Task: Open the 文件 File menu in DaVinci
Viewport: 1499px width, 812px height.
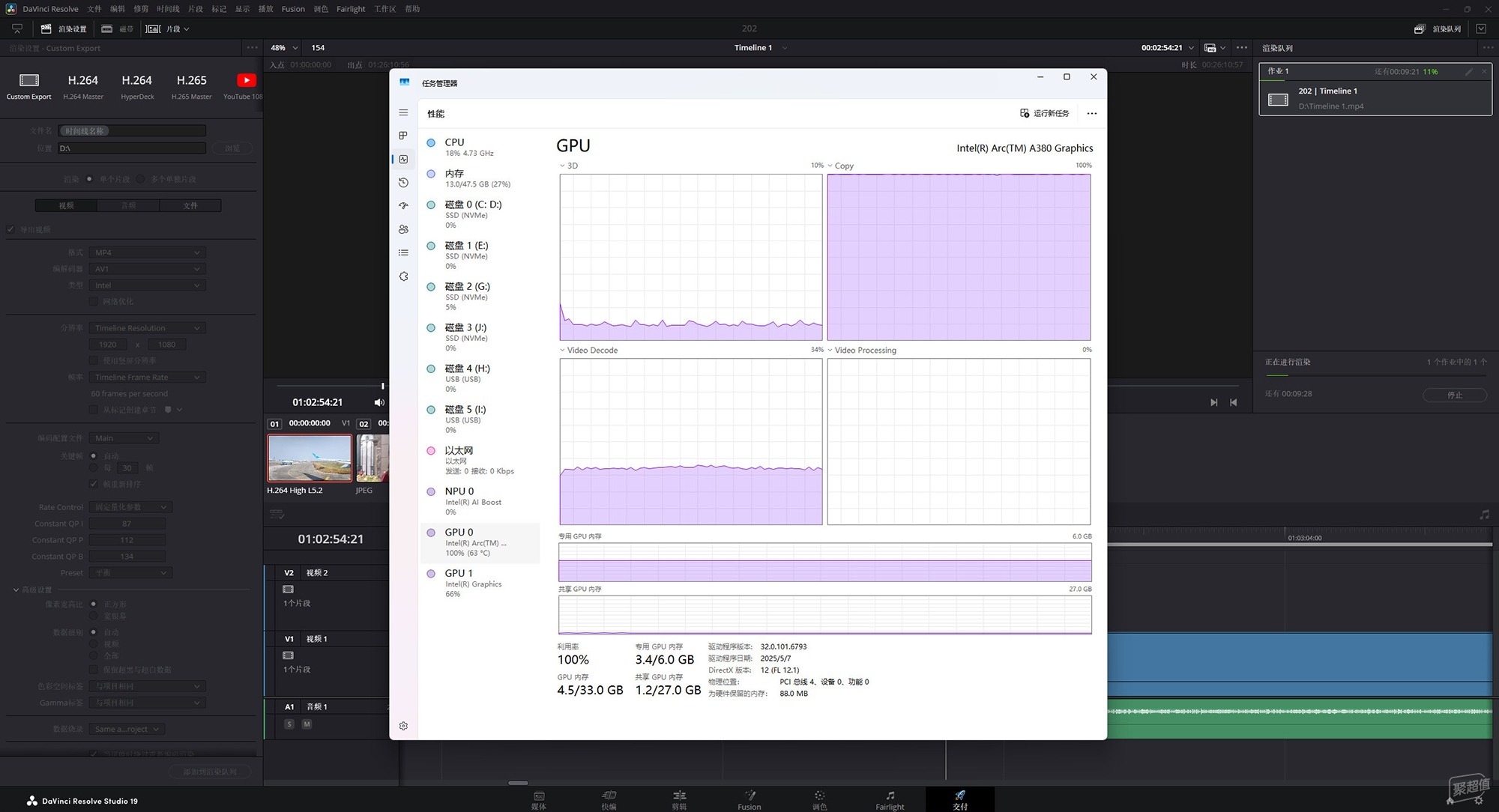Action: [x=94, y=9]
